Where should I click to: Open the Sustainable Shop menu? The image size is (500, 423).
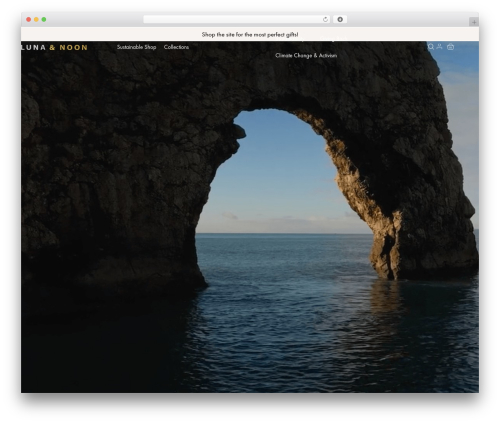[136, 47]
